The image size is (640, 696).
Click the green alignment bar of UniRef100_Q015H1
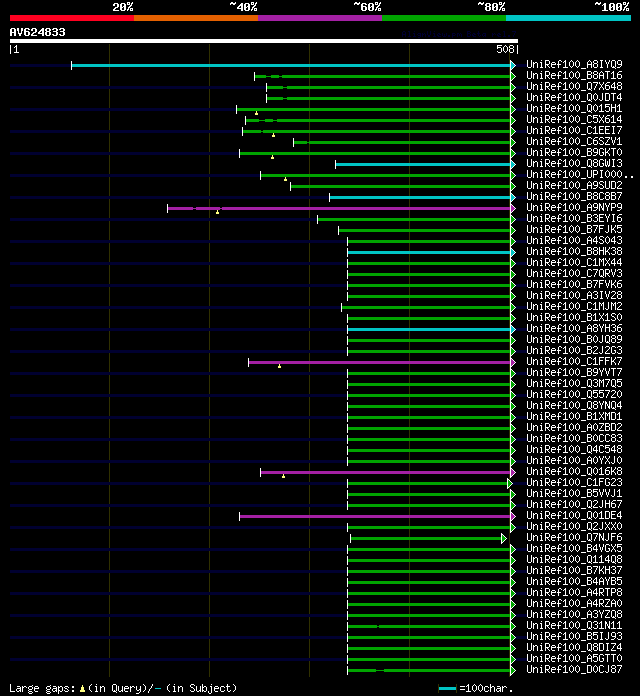point(373,109)
